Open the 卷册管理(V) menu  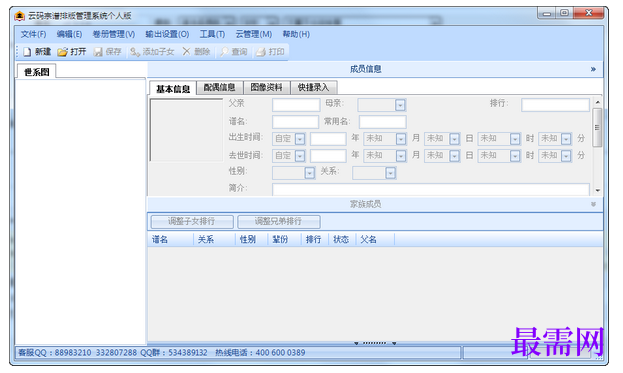click(x=114, y=35)
